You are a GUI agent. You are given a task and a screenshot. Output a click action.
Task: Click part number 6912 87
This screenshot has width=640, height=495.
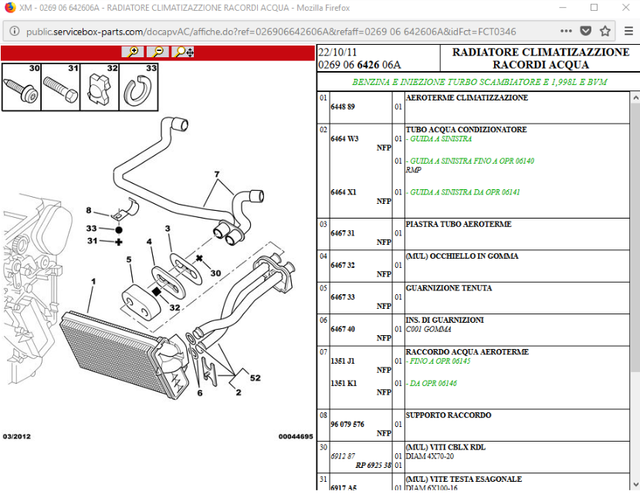(x=342, y=456)
